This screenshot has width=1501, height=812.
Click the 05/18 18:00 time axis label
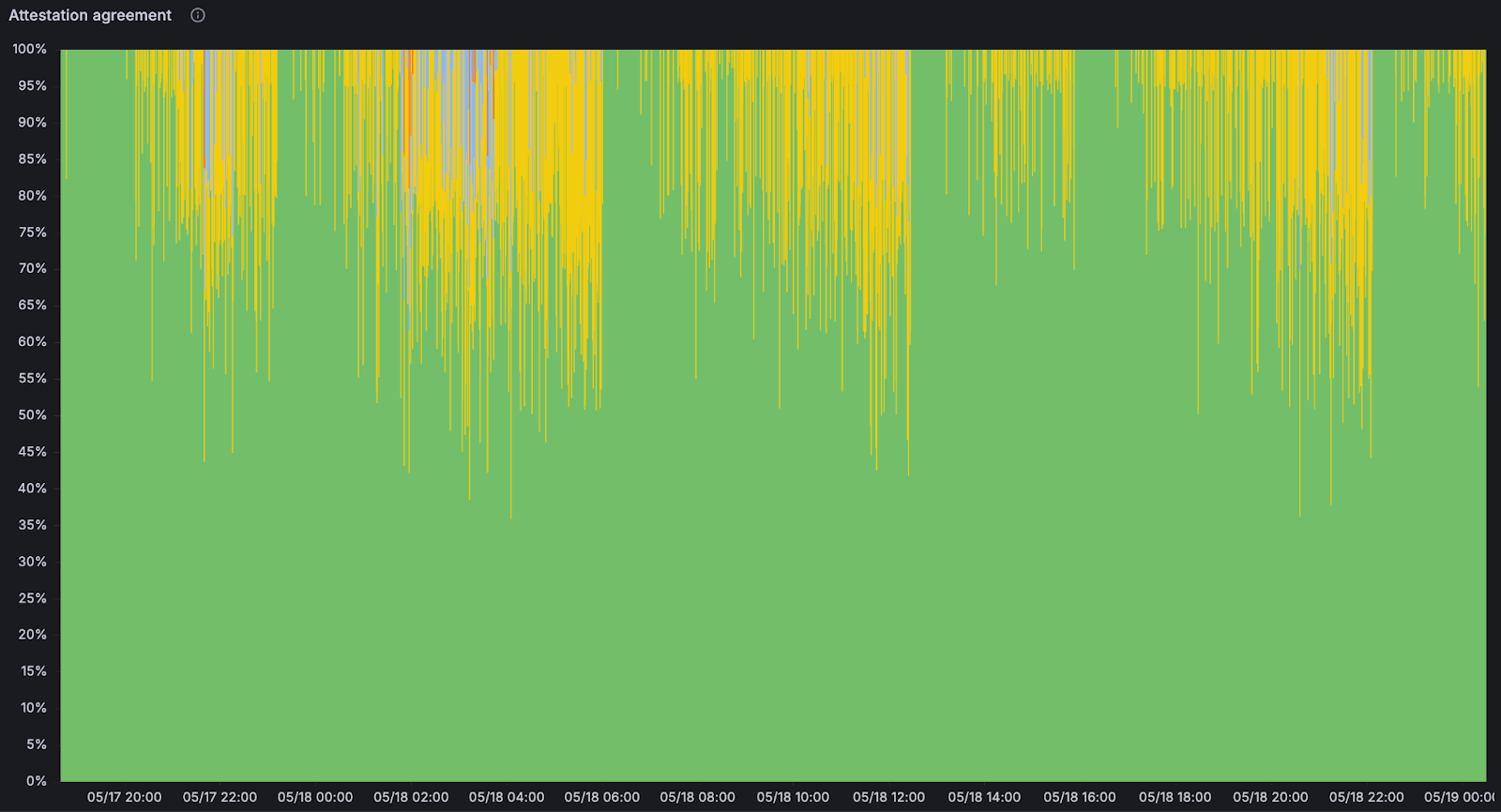point(1175,797)
